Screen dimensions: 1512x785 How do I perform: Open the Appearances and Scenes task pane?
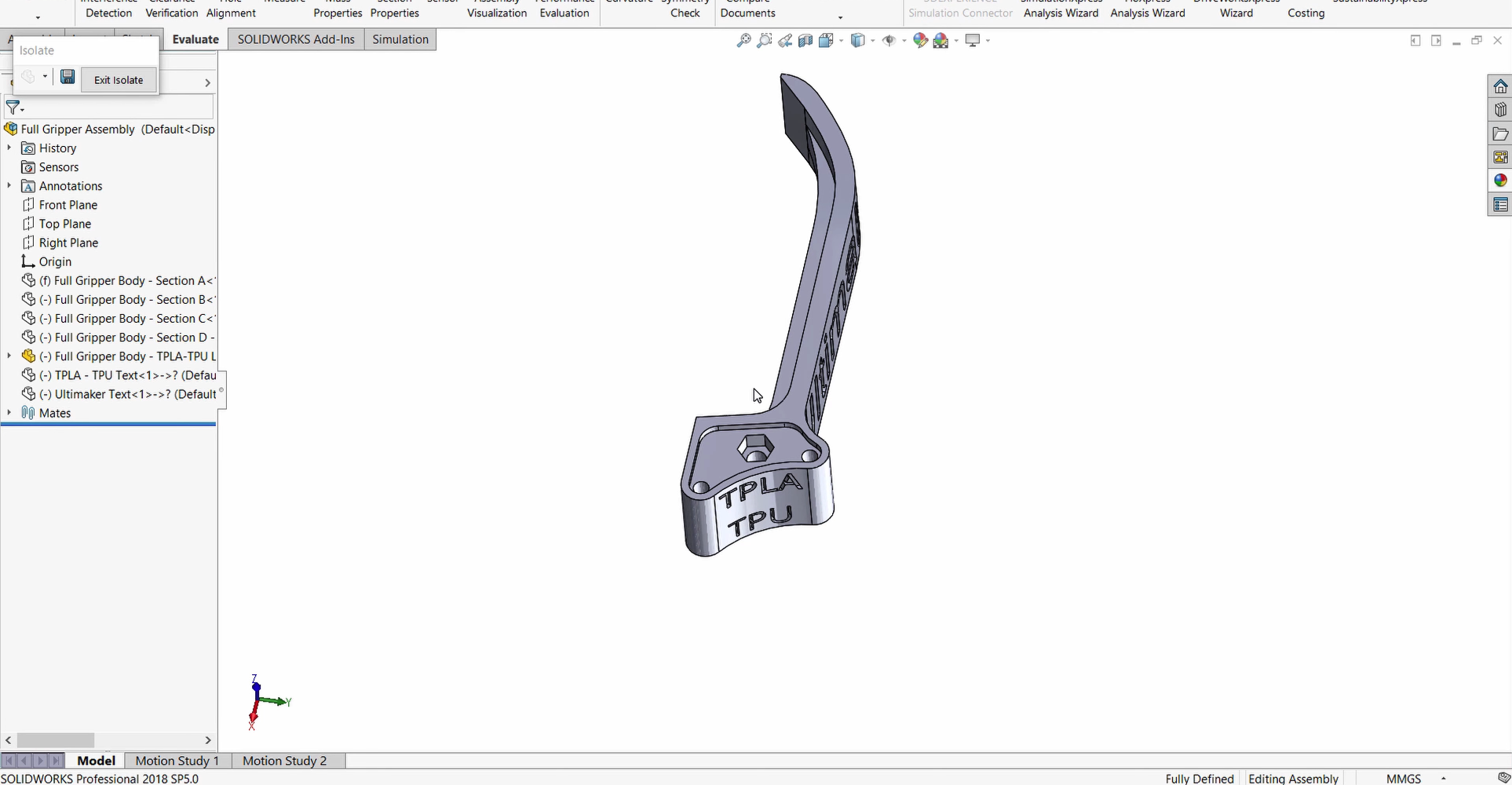coord(1501,180)
